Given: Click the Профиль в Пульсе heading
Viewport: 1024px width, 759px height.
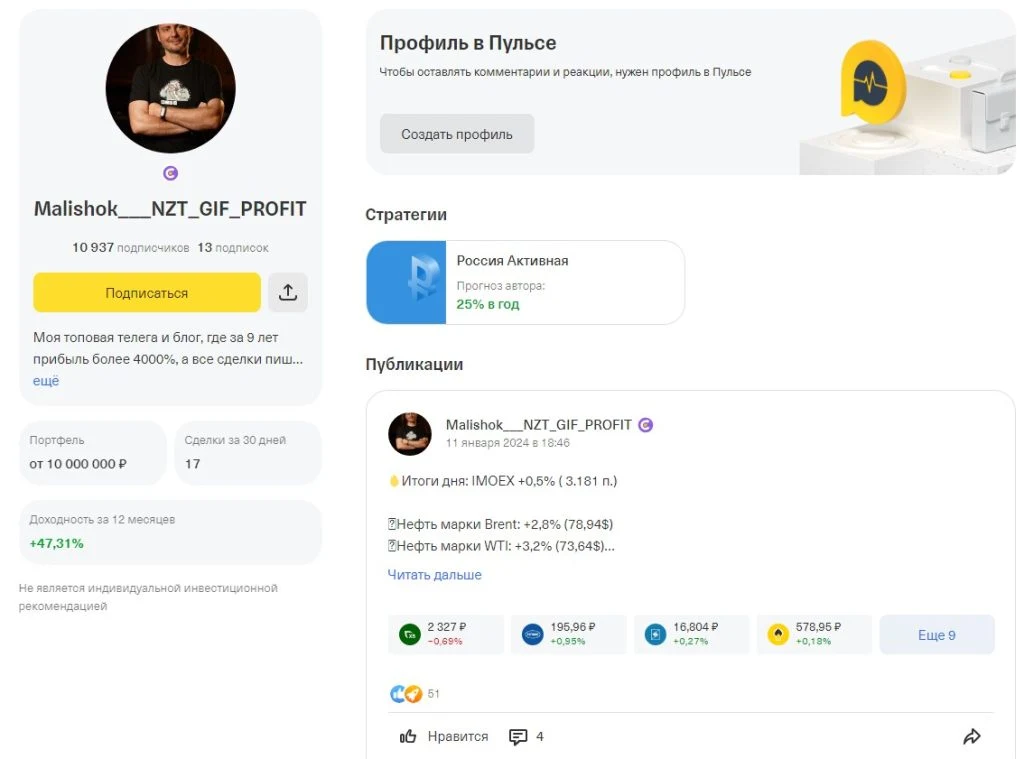Looking at the screenshot, I should [x=468, y=43].
